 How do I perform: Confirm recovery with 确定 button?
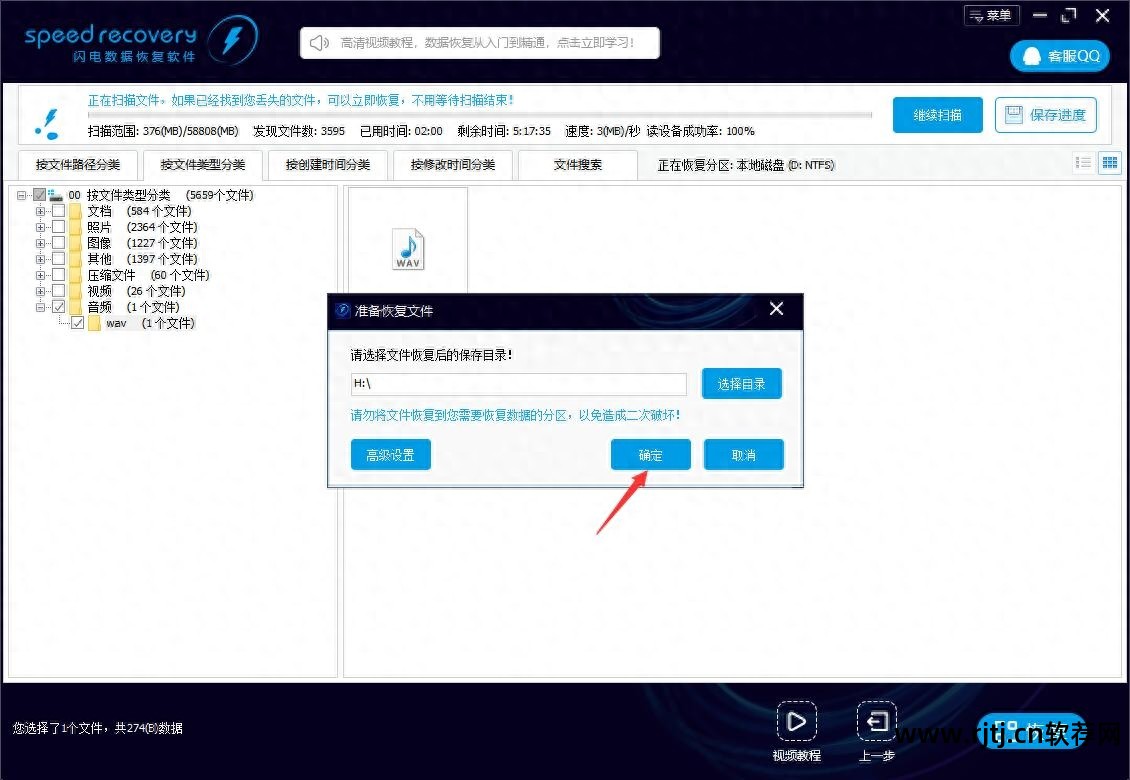650,454
